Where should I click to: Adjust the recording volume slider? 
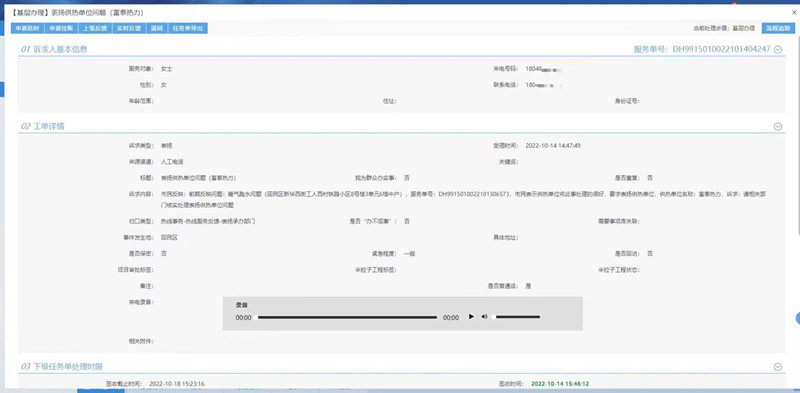tap(516, 317)
